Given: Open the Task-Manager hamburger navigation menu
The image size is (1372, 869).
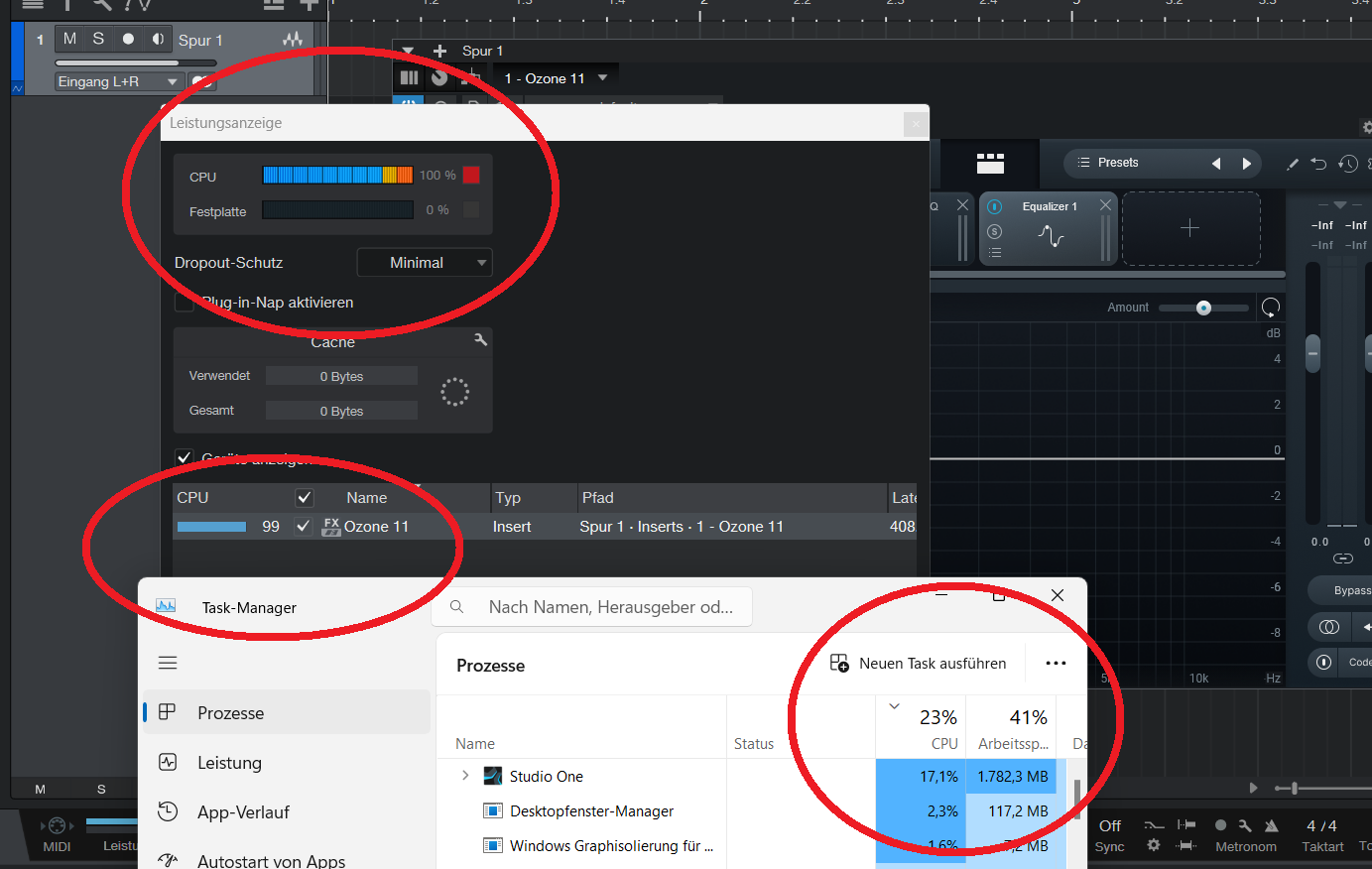Looking at the screenshot, I should coord(168,663).
